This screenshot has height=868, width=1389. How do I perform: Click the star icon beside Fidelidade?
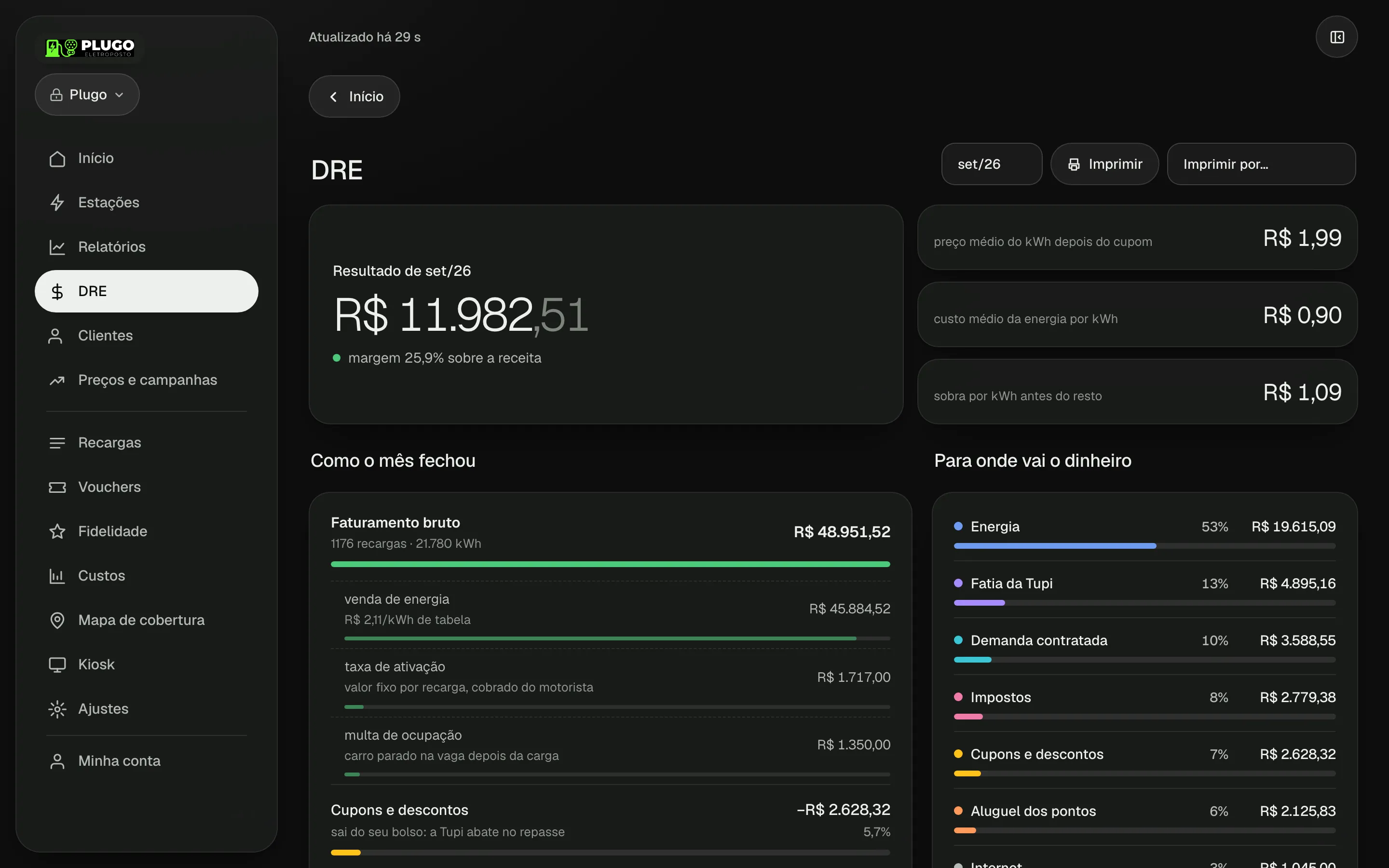[57, 531]
